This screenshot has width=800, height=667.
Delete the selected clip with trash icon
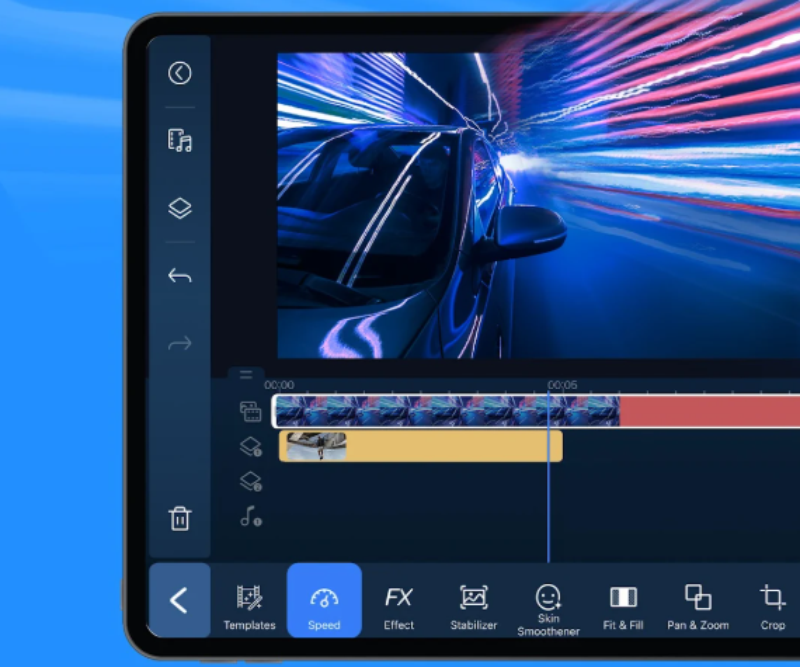coord(180,518)
